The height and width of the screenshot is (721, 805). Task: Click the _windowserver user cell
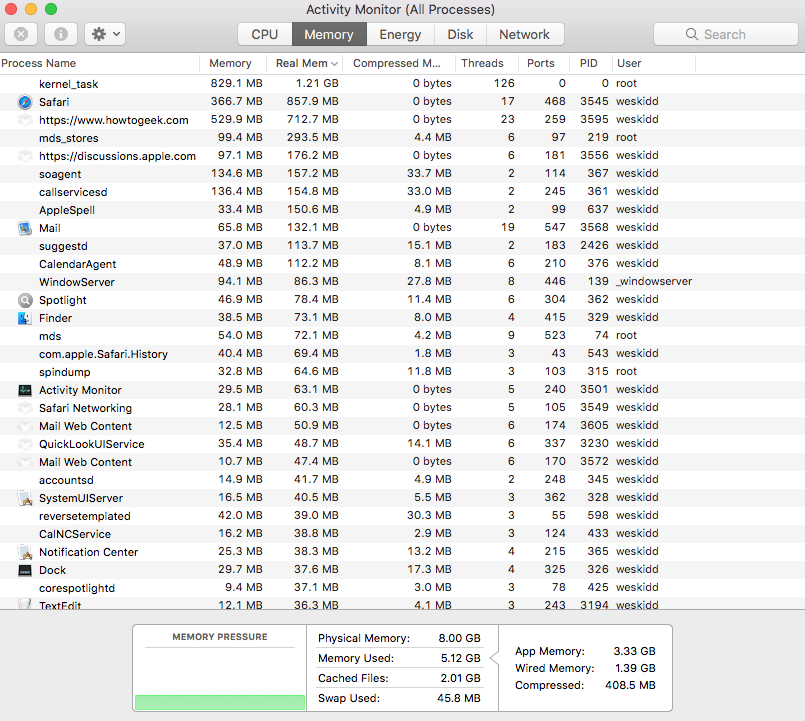click(654, 281)
